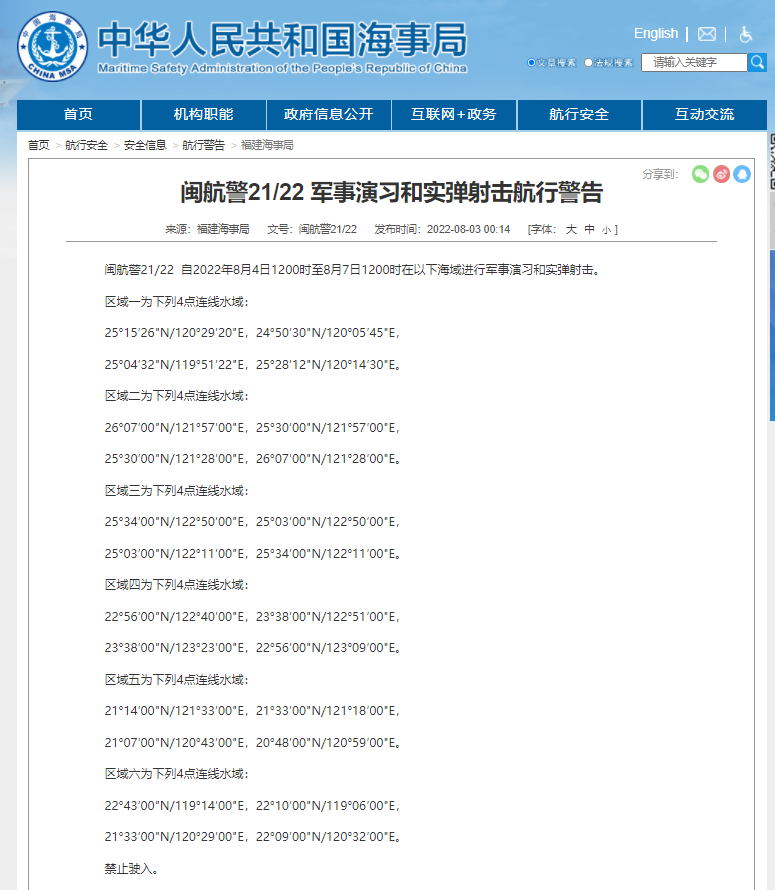Set font size to 中
The width and height of the screenshot is (775, 890).
(590, 230)
